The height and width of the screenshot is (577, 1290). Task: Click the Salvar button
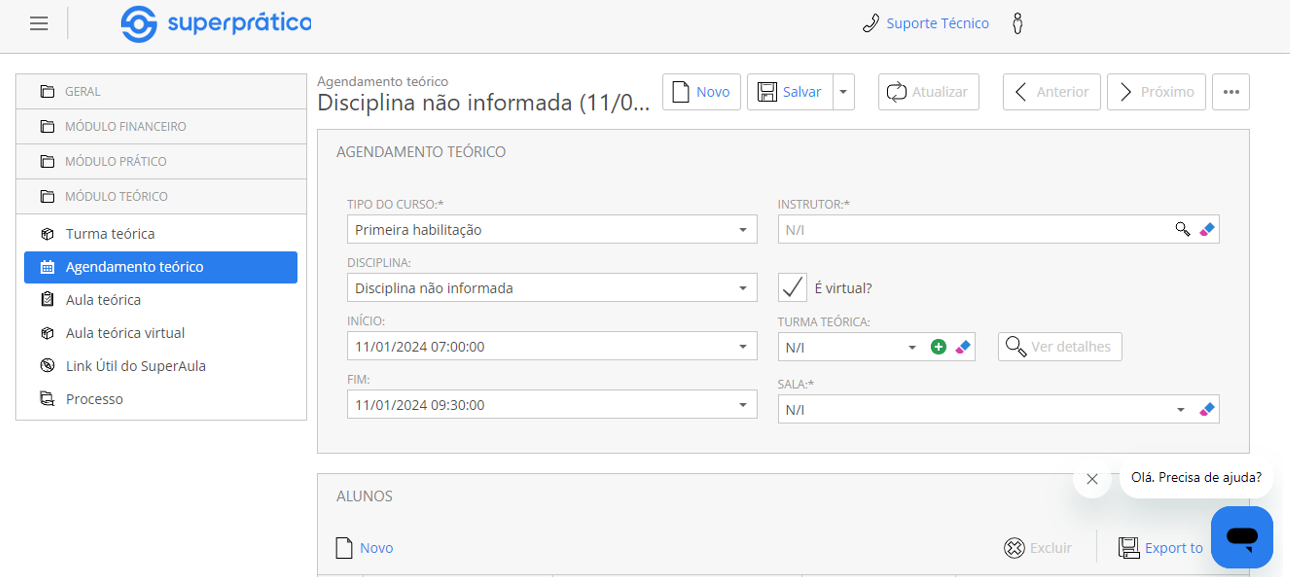[x=789, y=92]
